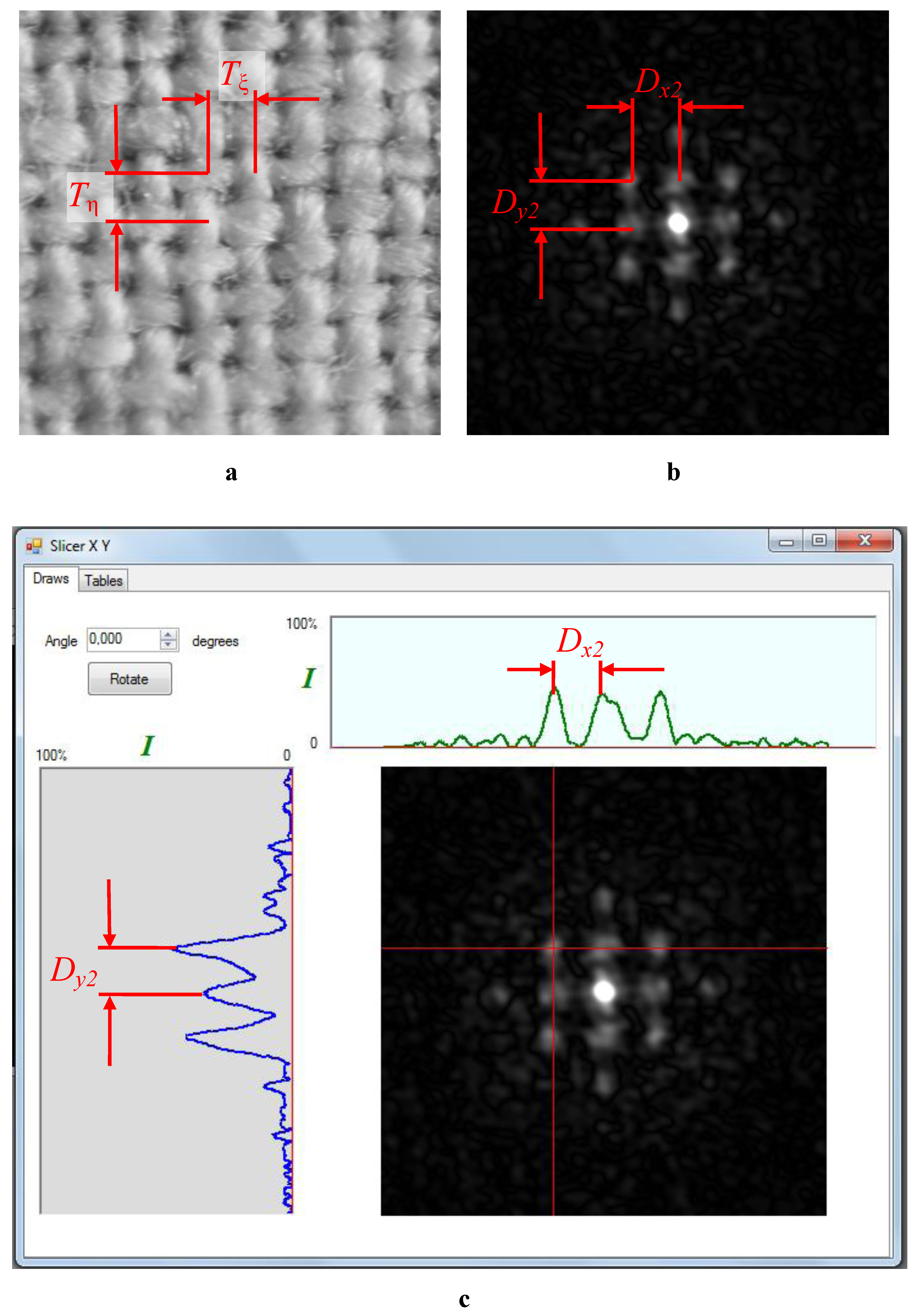
Task: Increase angle with the up spinner arrow
Action: click(168, 635)
